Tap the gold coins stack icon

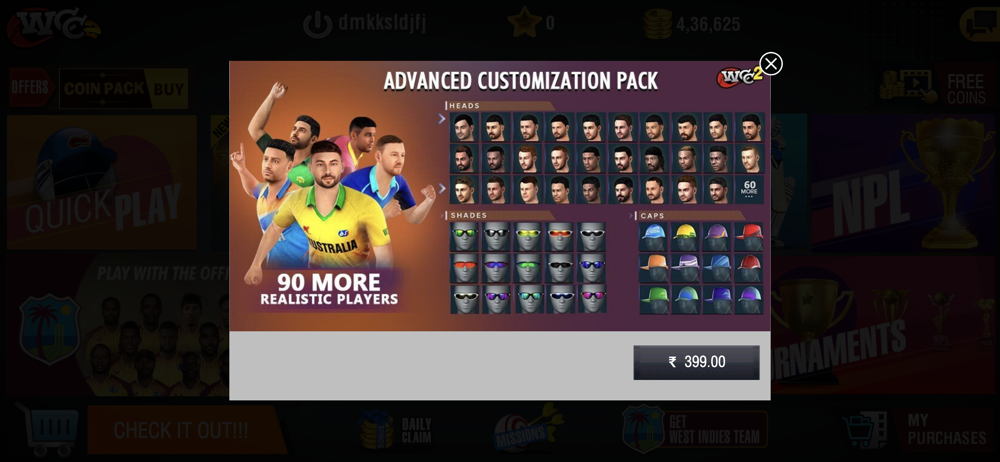pos(658,24)
